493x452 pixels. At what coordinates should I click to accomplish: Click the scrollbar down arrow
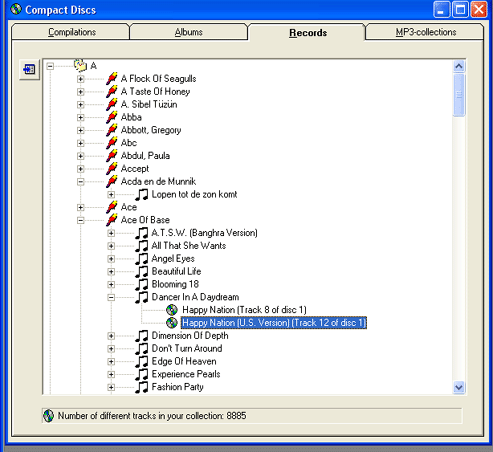(x=459, y=387)
